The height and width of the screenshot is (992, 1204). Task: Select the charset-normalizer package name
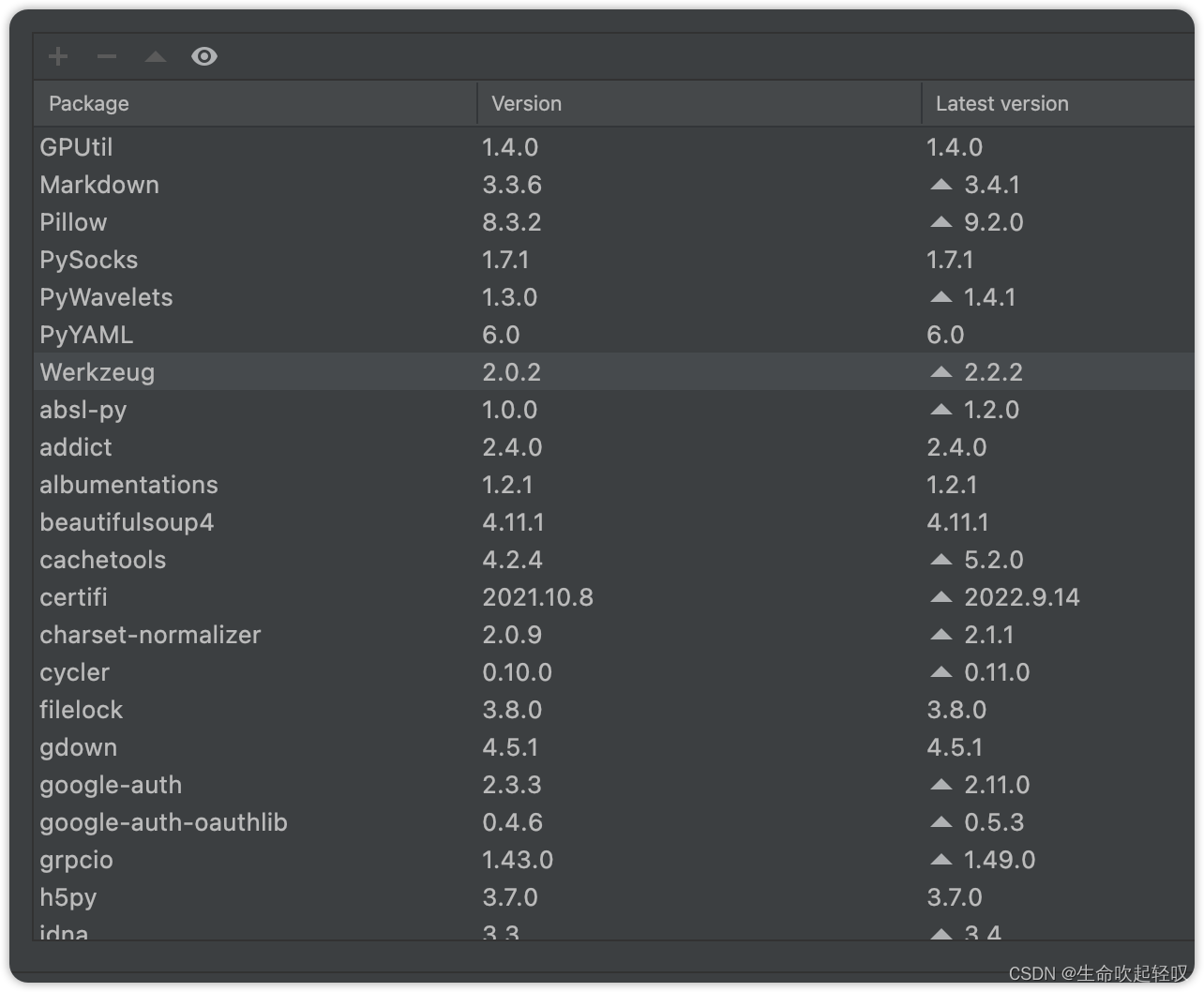(150, 635)
